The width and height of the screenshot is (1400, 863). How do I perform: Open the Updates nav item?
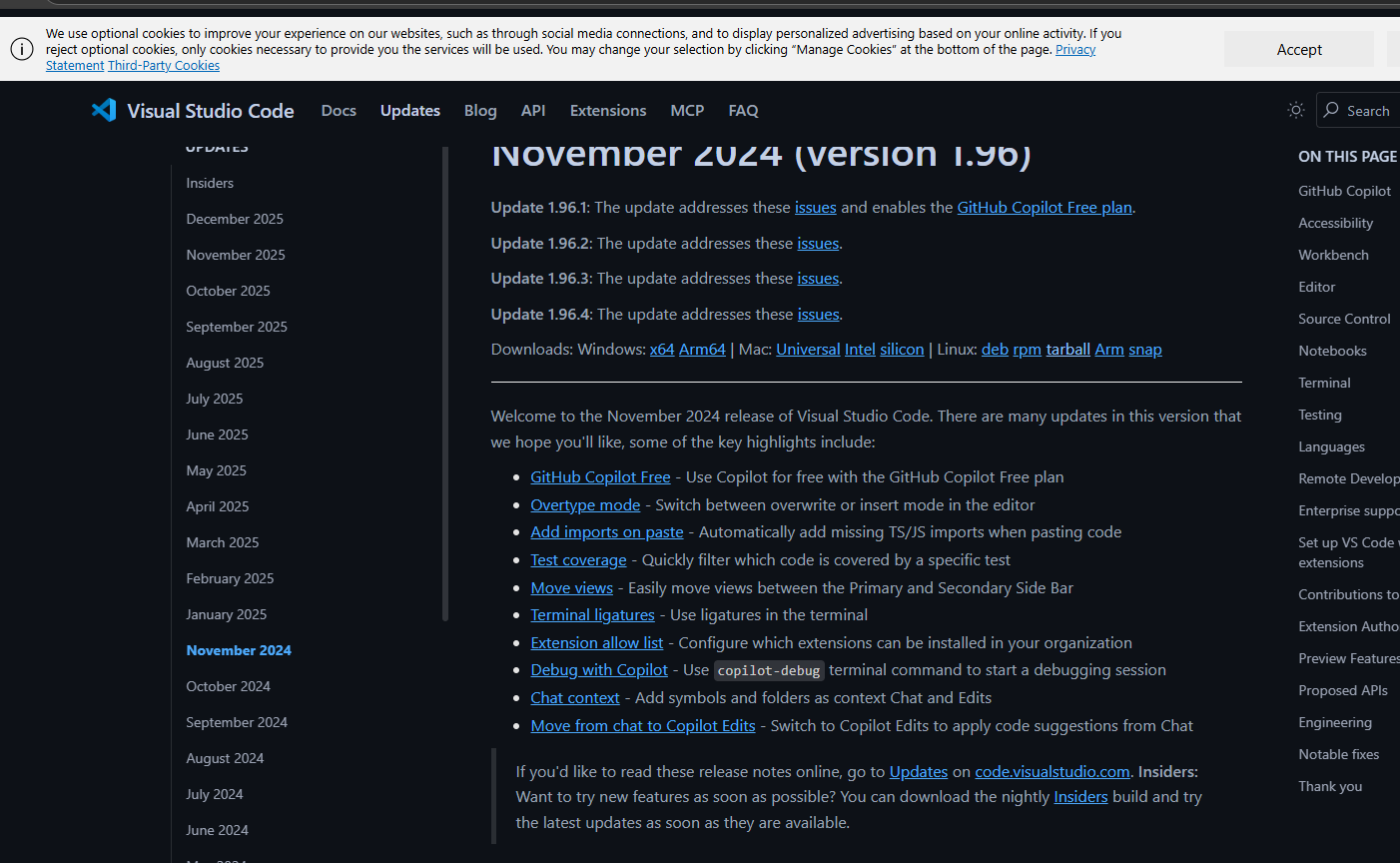[410, 110]
